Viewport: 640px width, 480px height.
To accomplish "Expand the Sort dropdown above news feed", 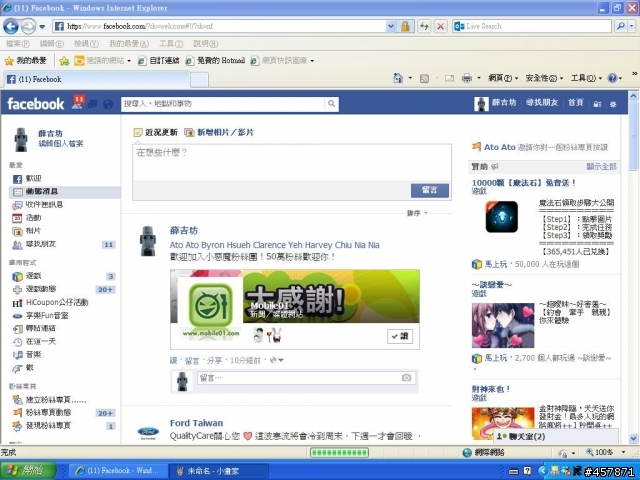I will point(417,213).
